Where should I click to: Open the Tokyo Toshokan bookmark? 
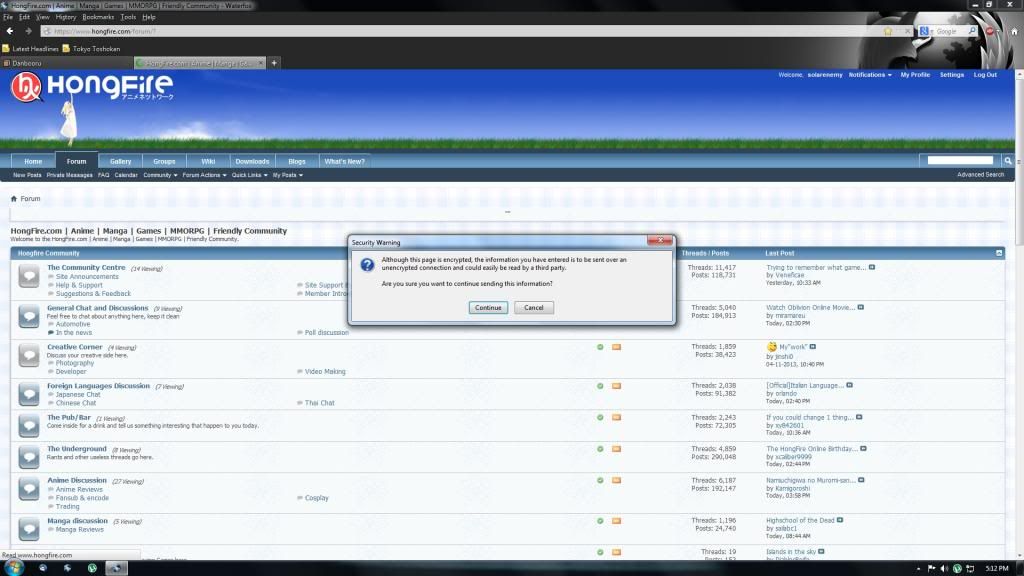91,48
